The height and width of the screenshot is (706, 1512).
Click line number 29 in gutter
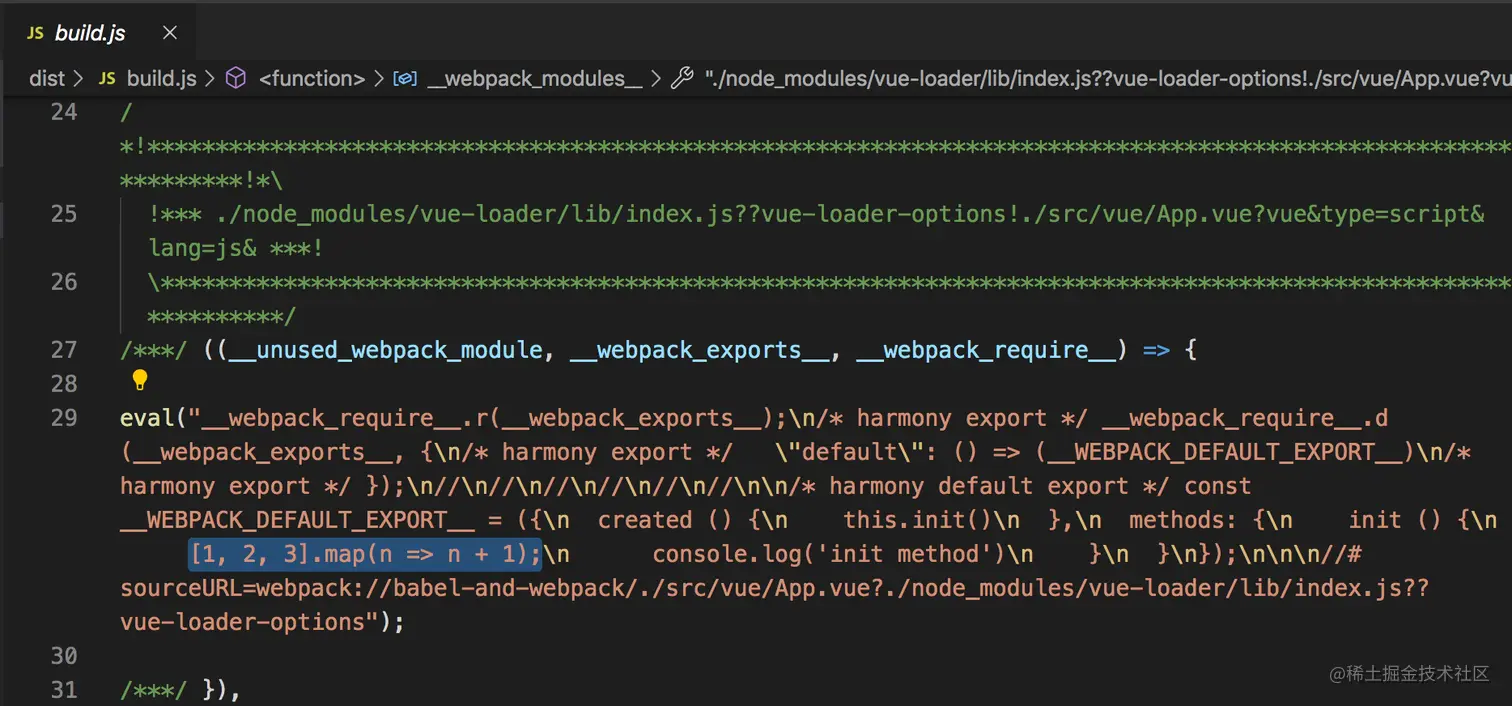tap(64, 418)
